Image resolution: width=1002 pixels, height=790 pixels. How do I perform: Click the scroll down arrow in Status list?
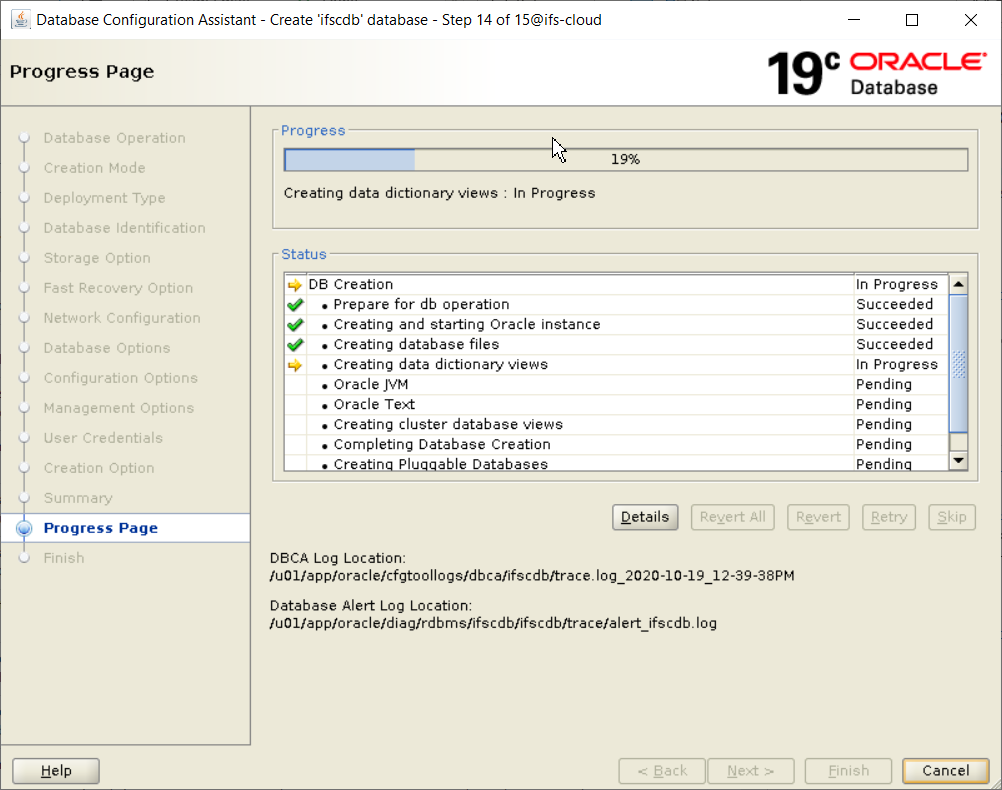958,461
